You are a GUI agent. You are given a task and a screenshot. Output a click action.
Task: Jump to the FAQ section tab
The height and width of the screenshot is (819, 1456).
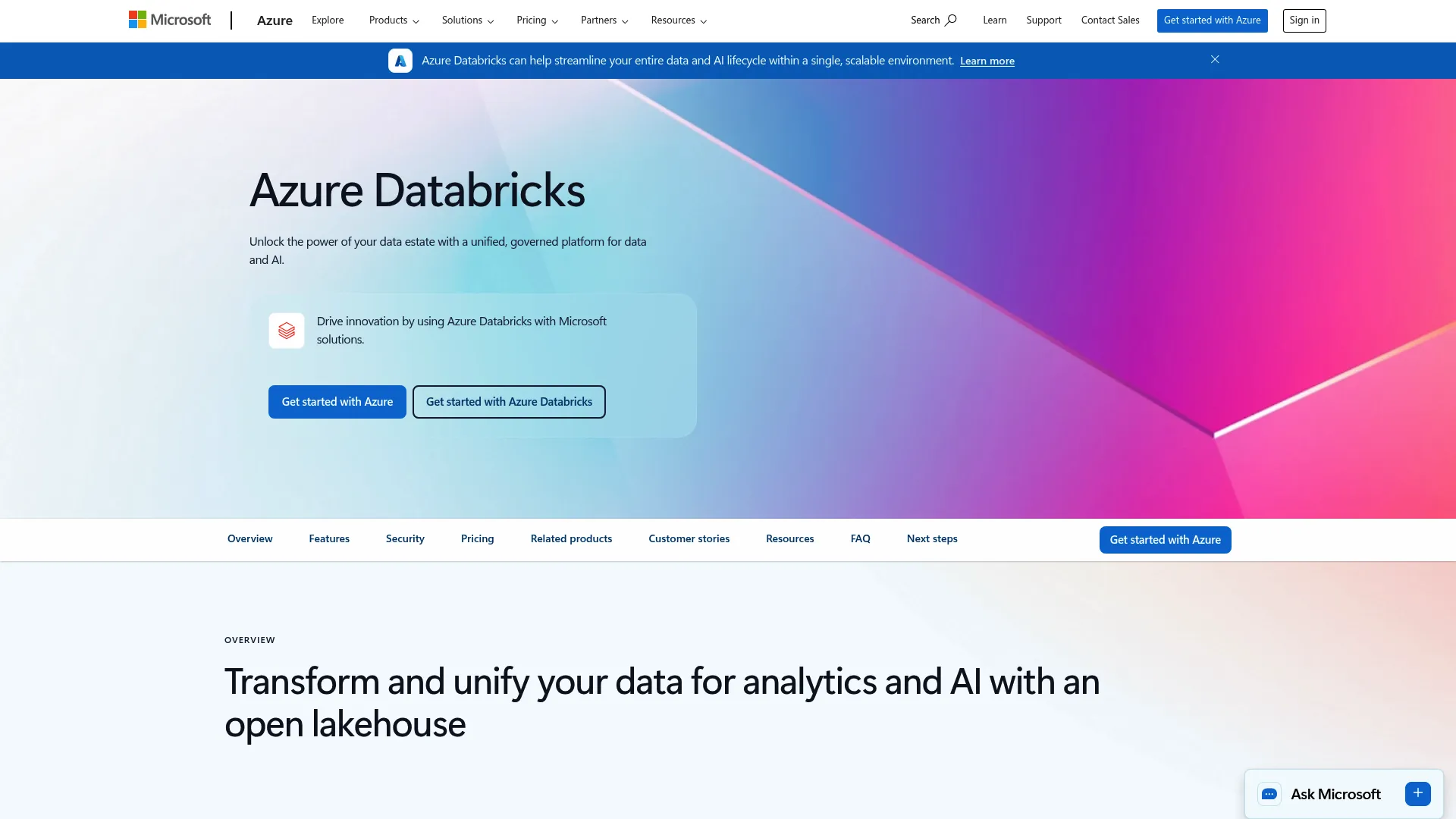coord(861,539)
